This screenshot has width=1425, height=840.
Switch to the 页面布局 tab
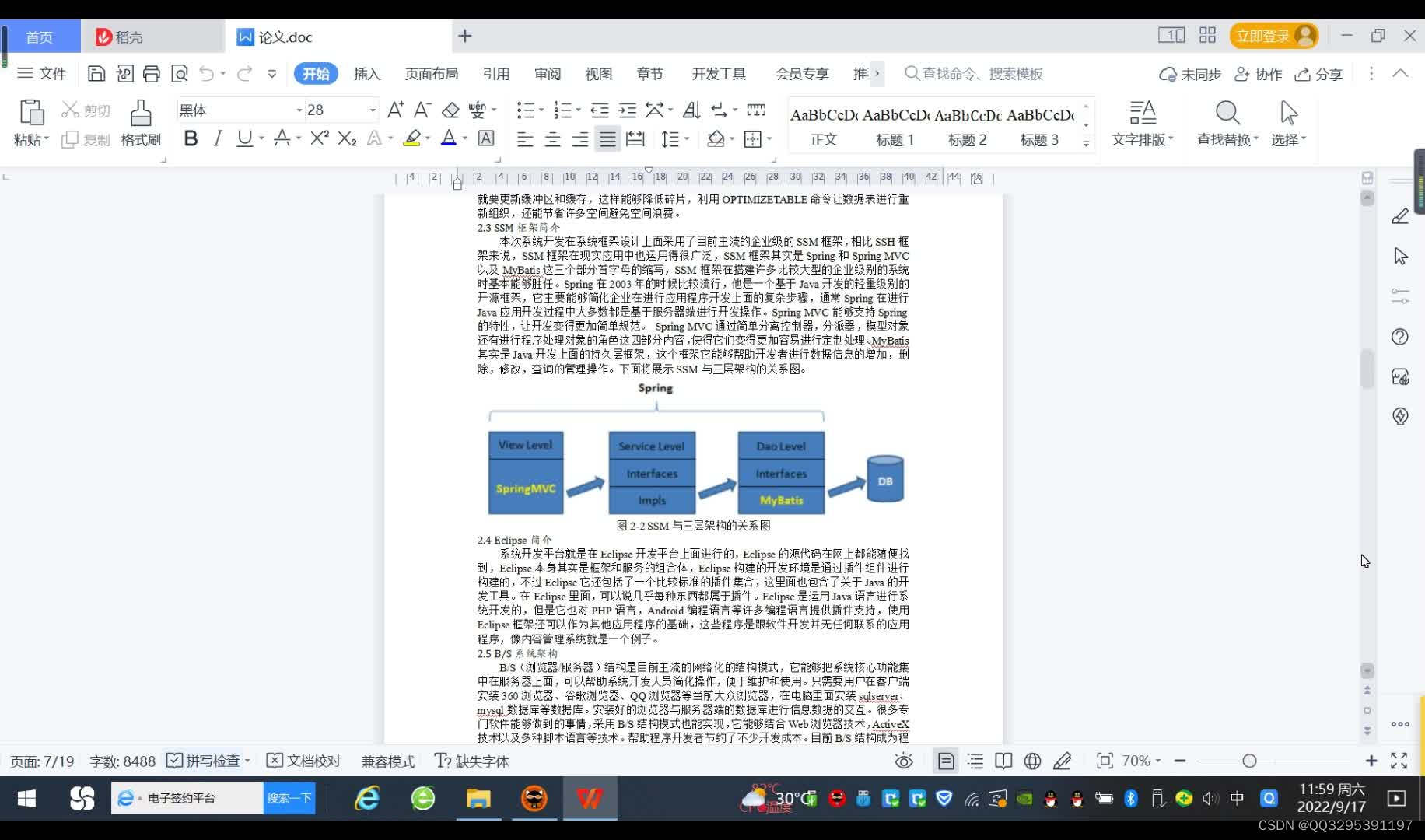432,74
